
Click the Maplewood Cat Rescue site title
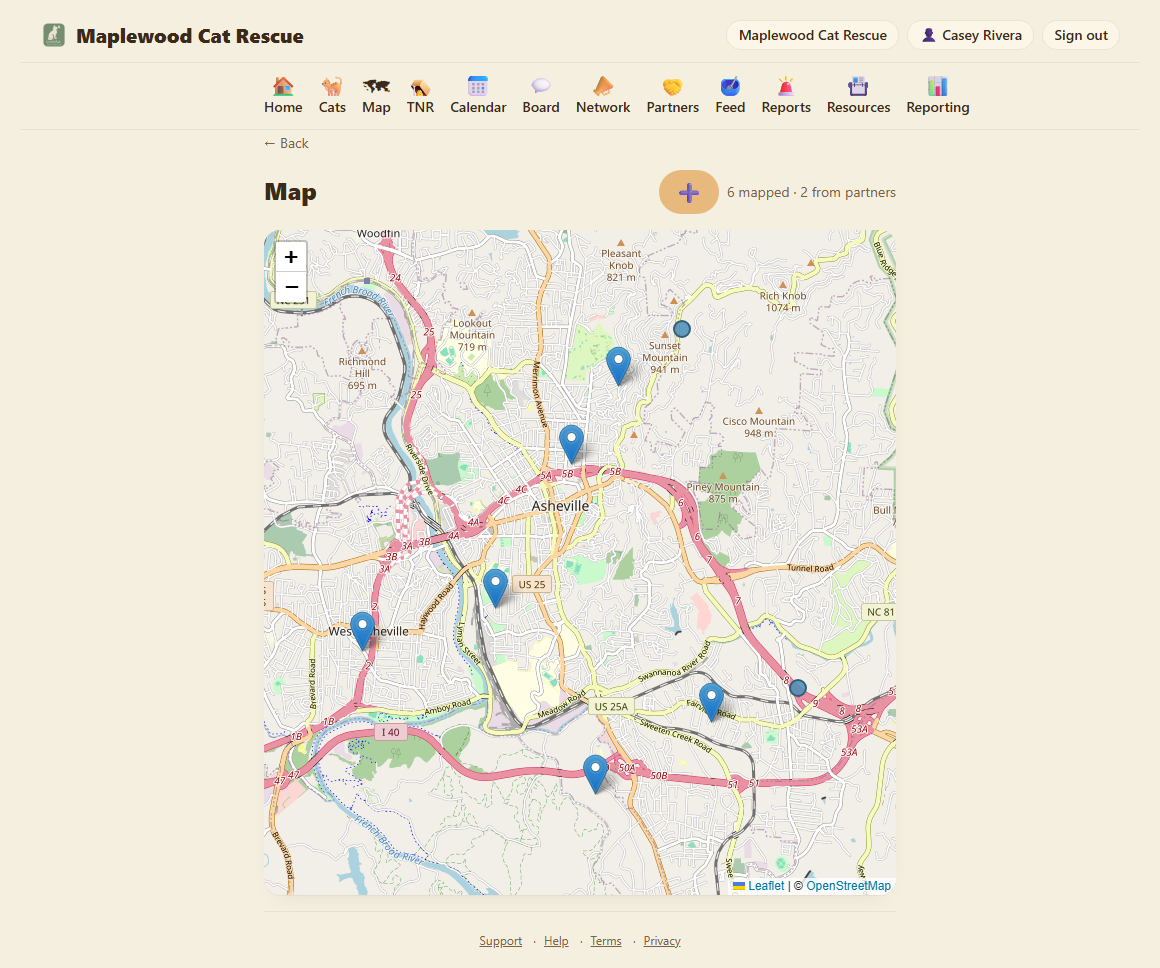click(x=189, y=36)
